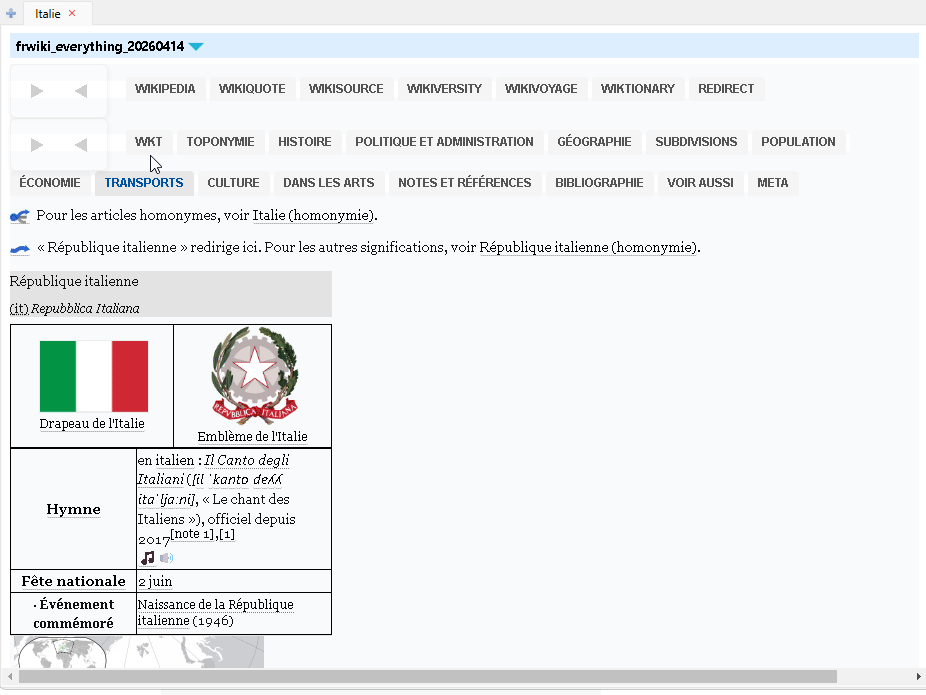The width and height of the screenshot is (926, 695).
Task: Click right arrow beside WKT row
Action: [38, 145]
